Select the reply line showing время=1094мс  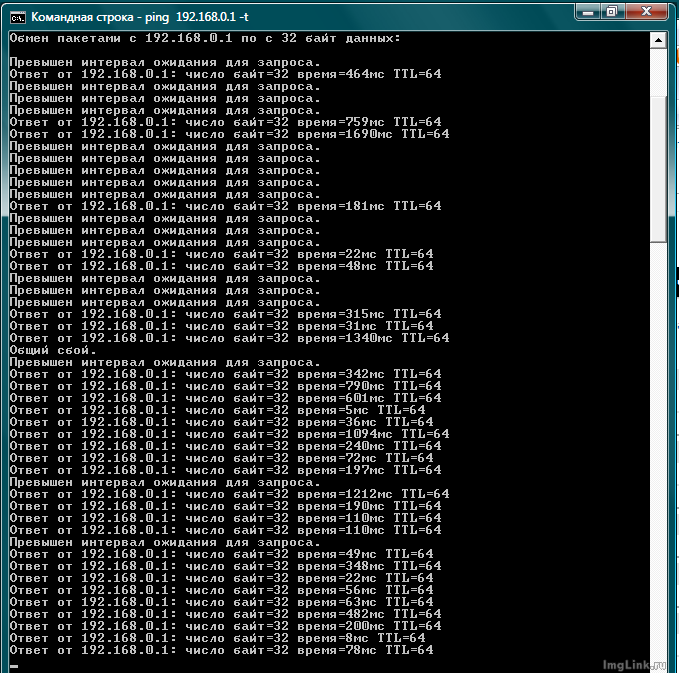[230, 434]
